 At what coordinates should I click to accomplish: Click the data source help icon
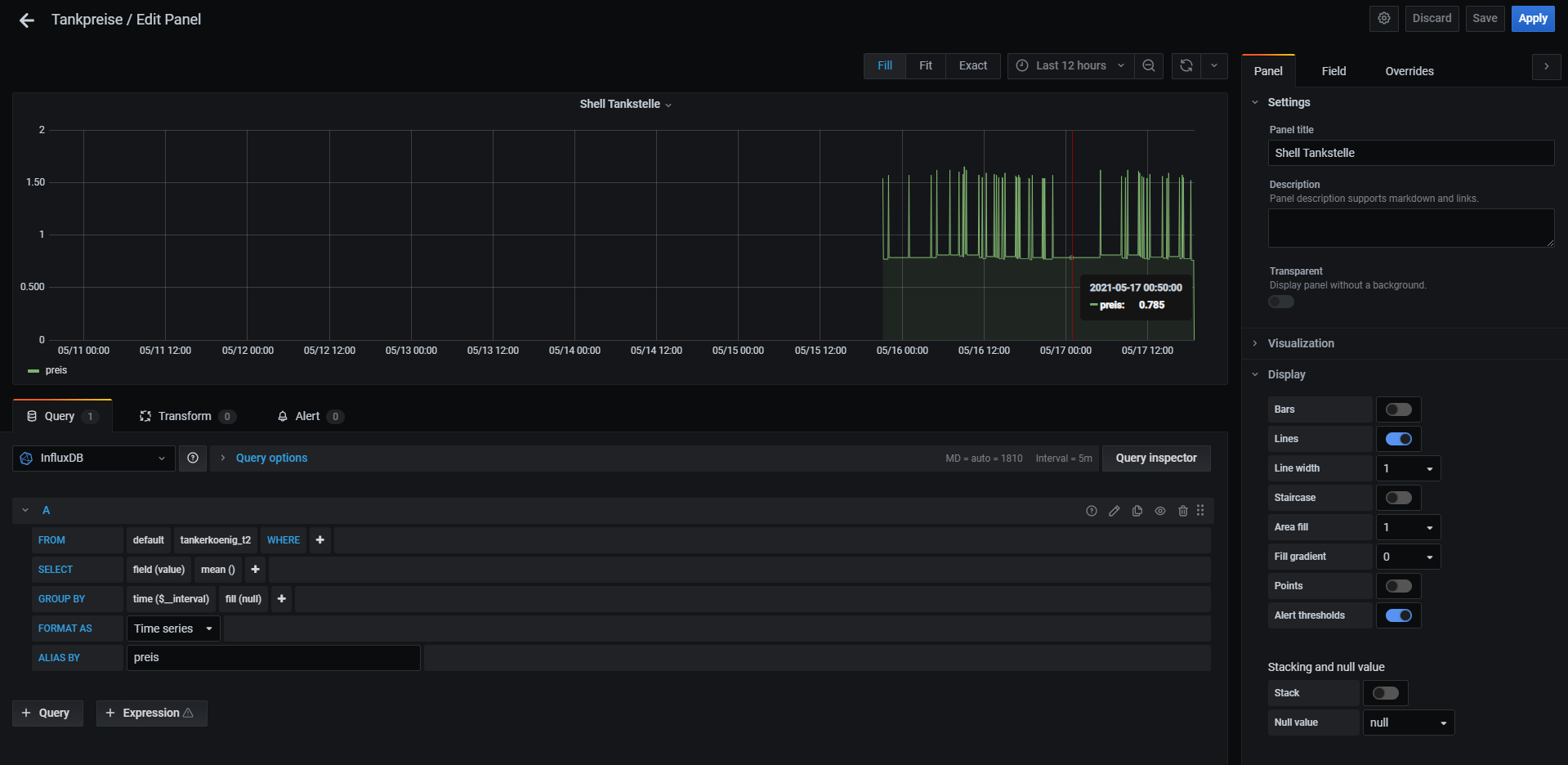coord(193,459)
